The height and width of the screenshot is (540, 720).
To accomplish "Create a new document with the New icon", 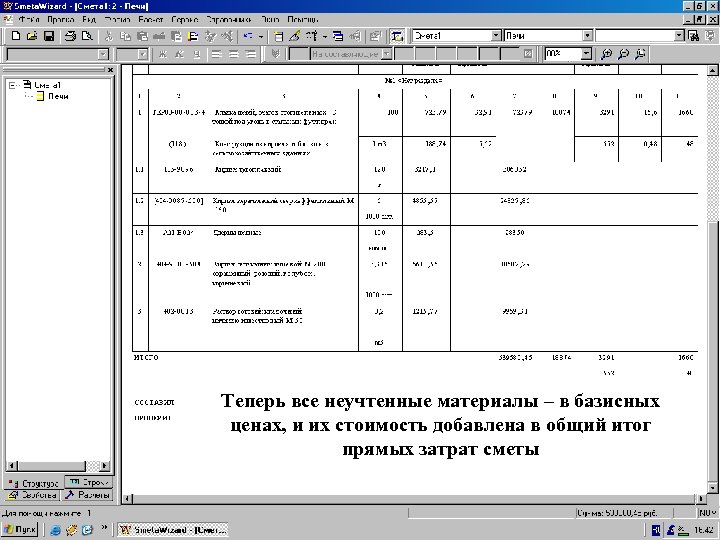I will pyautogui.click(x=16, y=36).
